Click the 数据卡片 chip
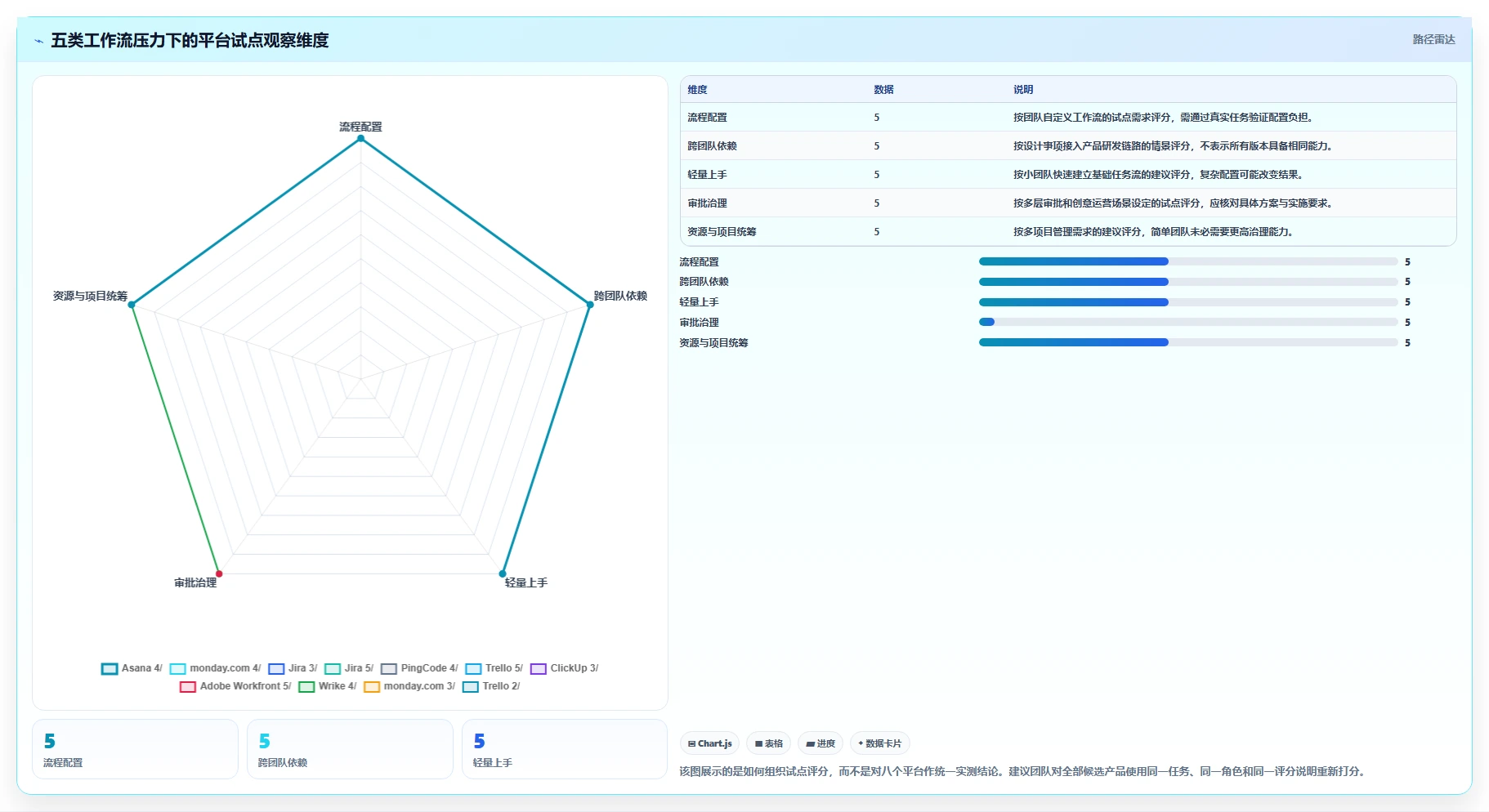This screenshot has width=1489, height=812. (x=880, y=743)
